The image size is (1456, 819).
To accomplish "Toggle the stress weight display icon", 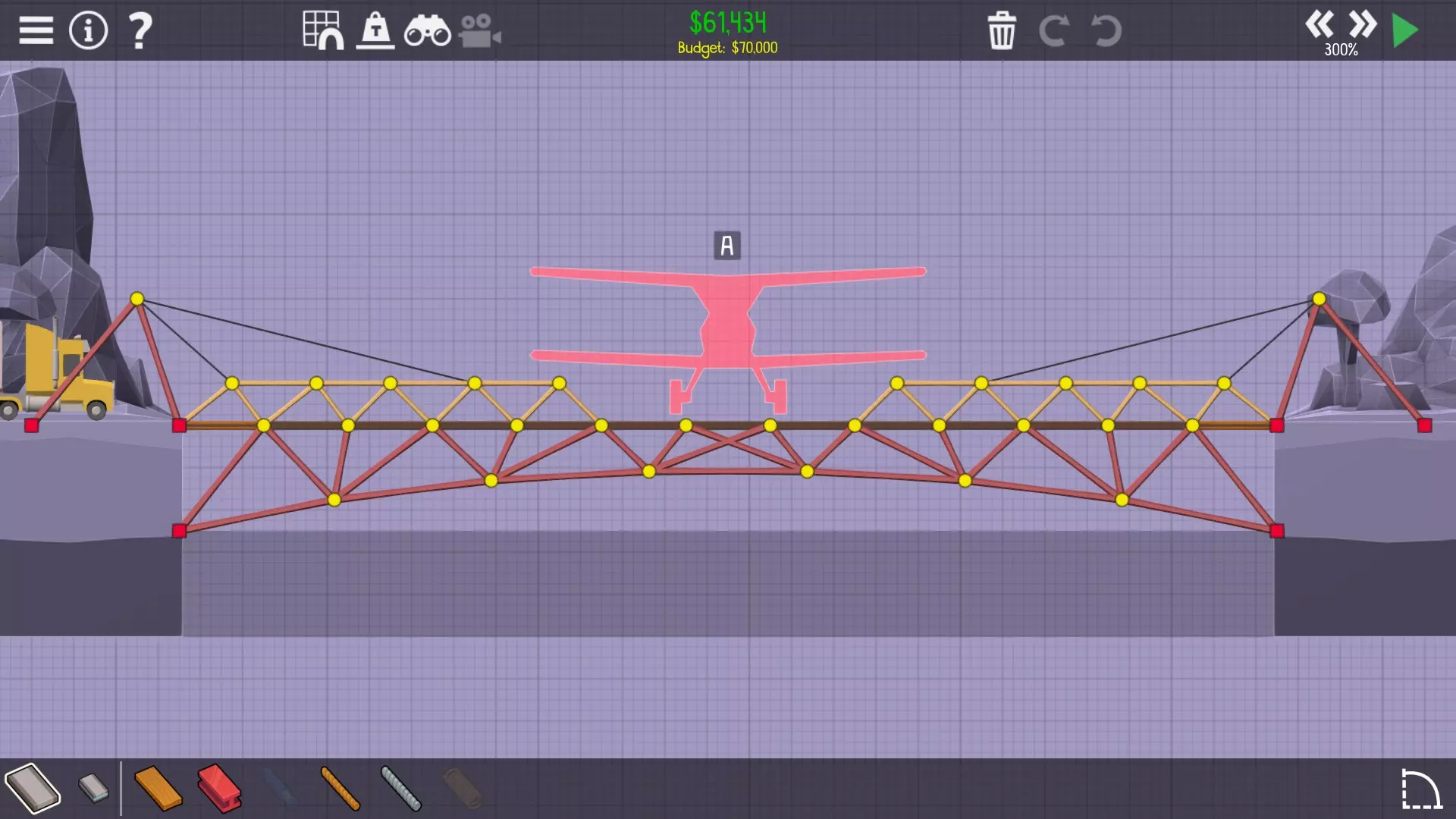I will point(375,31).
